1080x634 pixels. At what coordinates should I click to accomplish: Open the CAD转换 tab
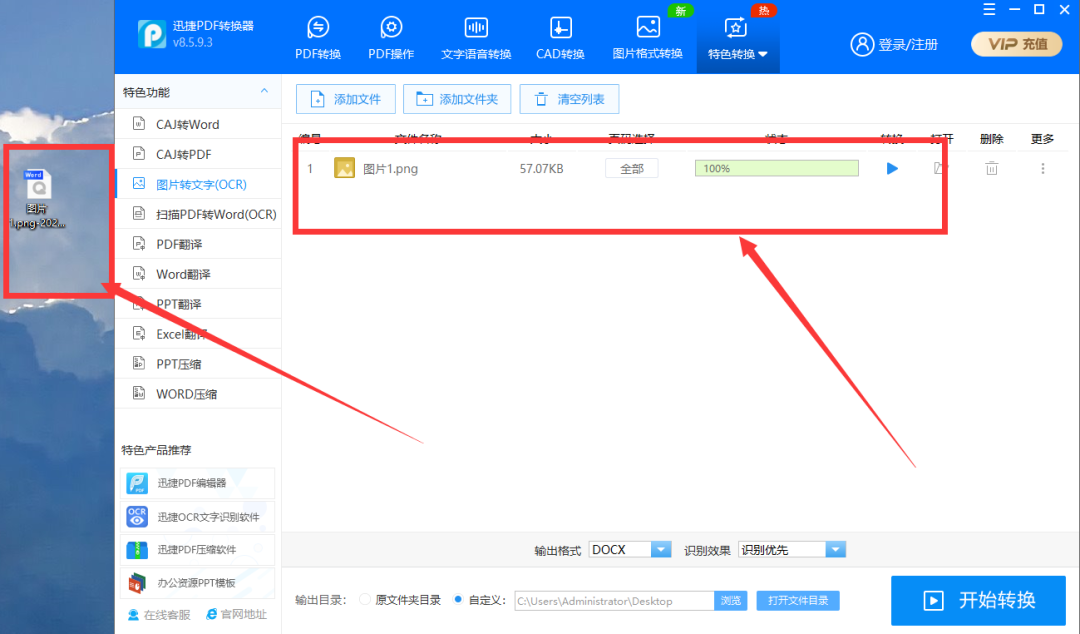[x=560, y=38]
